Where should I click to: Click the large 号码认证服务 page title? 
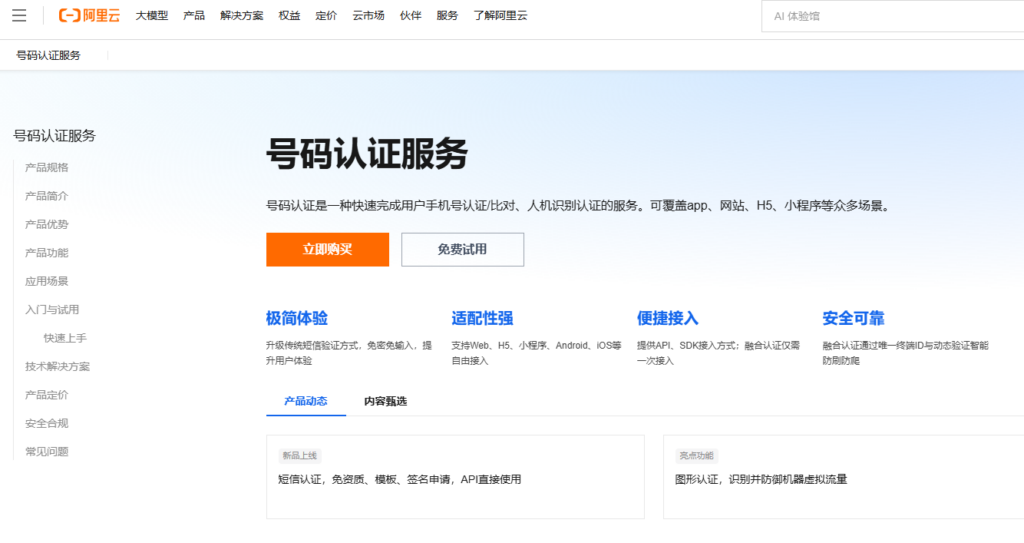(367, 154)
